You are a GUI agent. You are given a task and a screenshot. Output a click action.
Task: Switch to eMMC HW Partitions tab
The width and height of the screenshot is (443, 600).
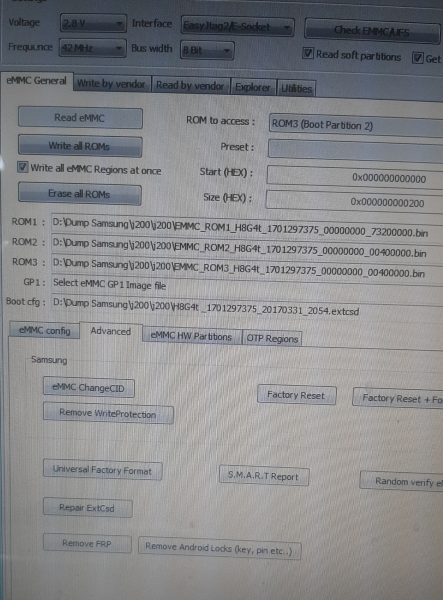(191, 336)
